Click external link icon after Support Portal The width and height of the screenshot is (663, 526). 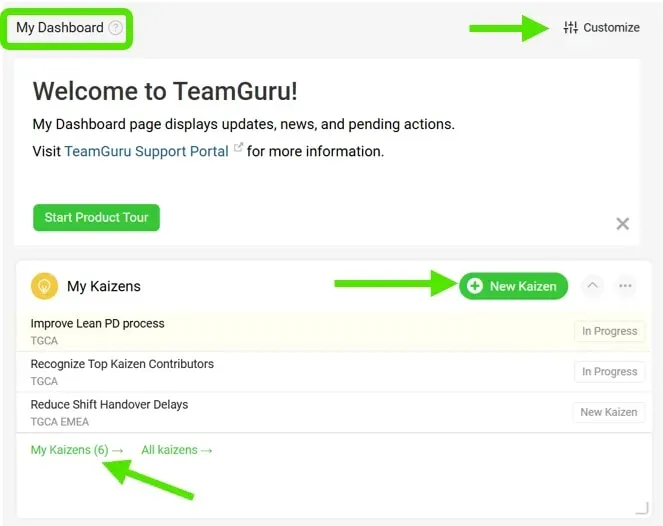click(238, 148)
